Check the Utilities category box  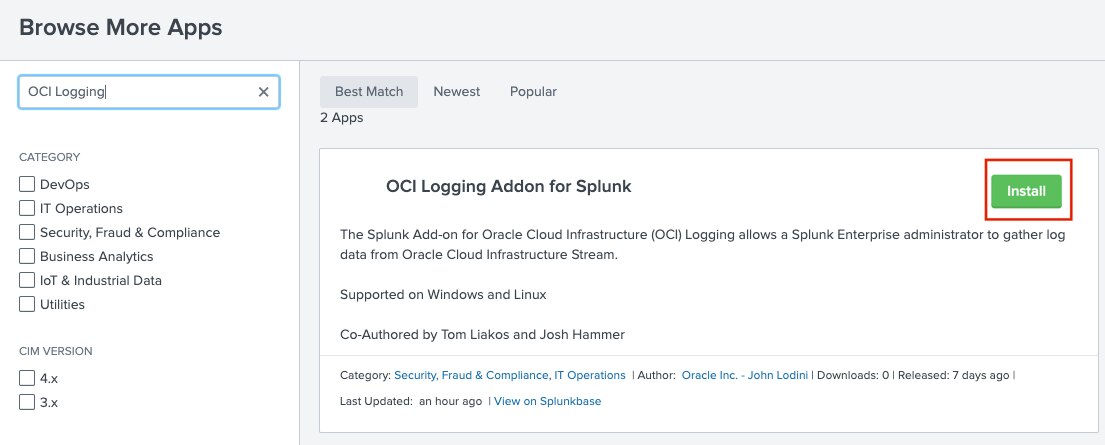point(28,305)
